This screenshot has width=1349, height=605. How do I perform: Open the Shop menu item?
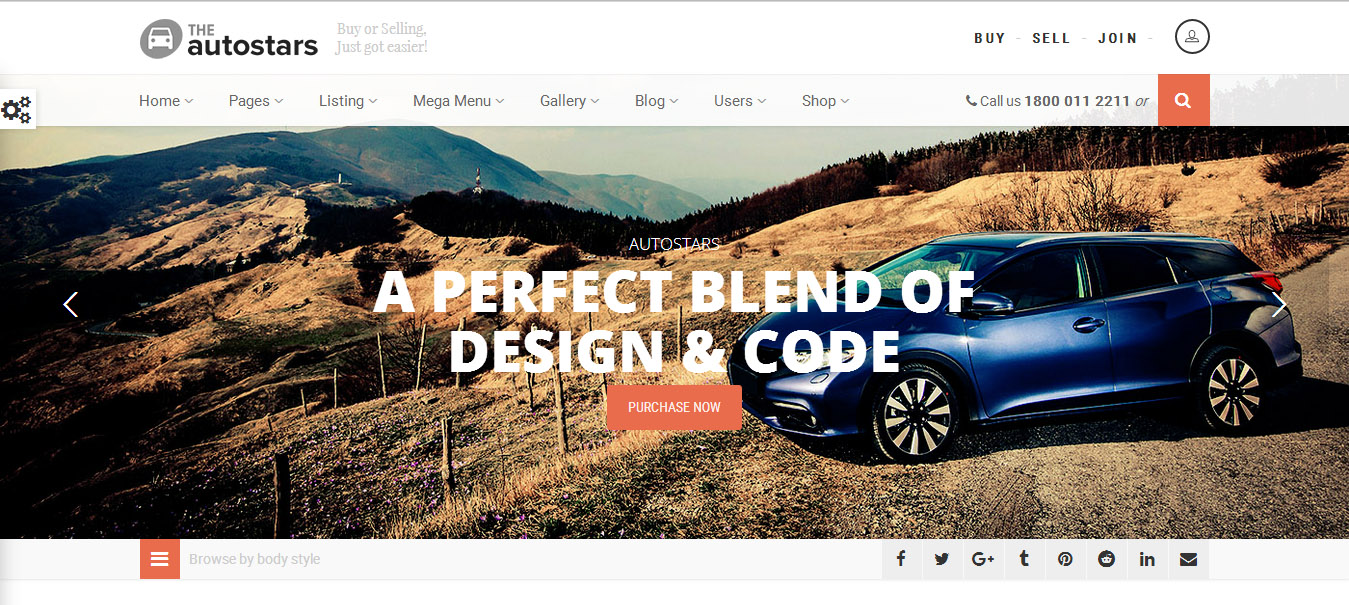pyautogui.click(x=826, y=100)
